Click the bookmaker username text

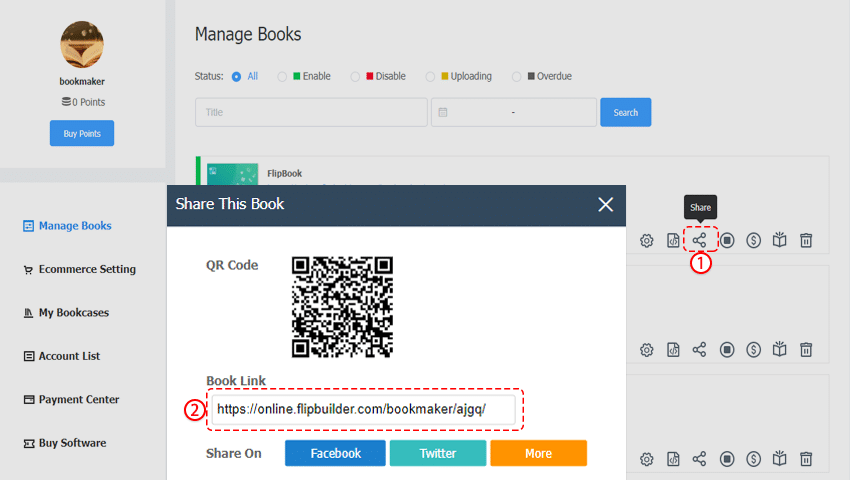pyautogui.click(x=82, y=81)
